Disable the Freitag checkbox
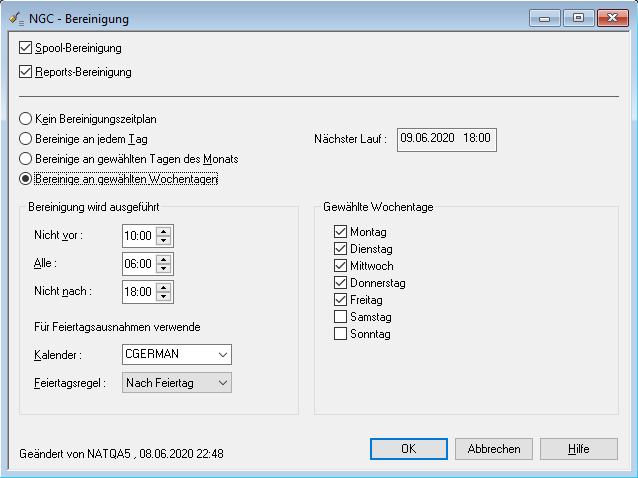The image size is (638, 478). click(340, 300)
